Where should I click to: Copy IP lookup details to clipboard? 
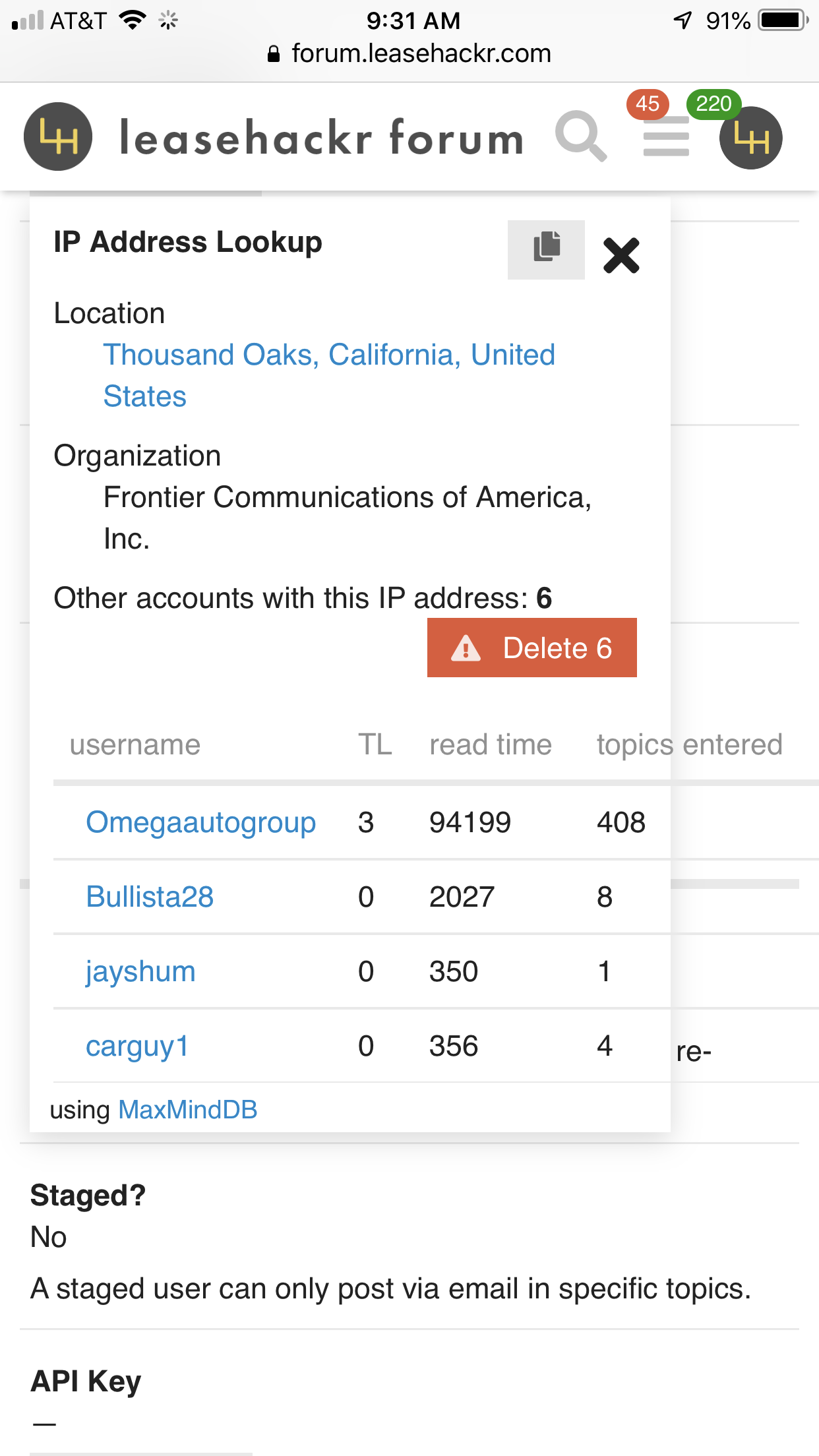point(546,249)
